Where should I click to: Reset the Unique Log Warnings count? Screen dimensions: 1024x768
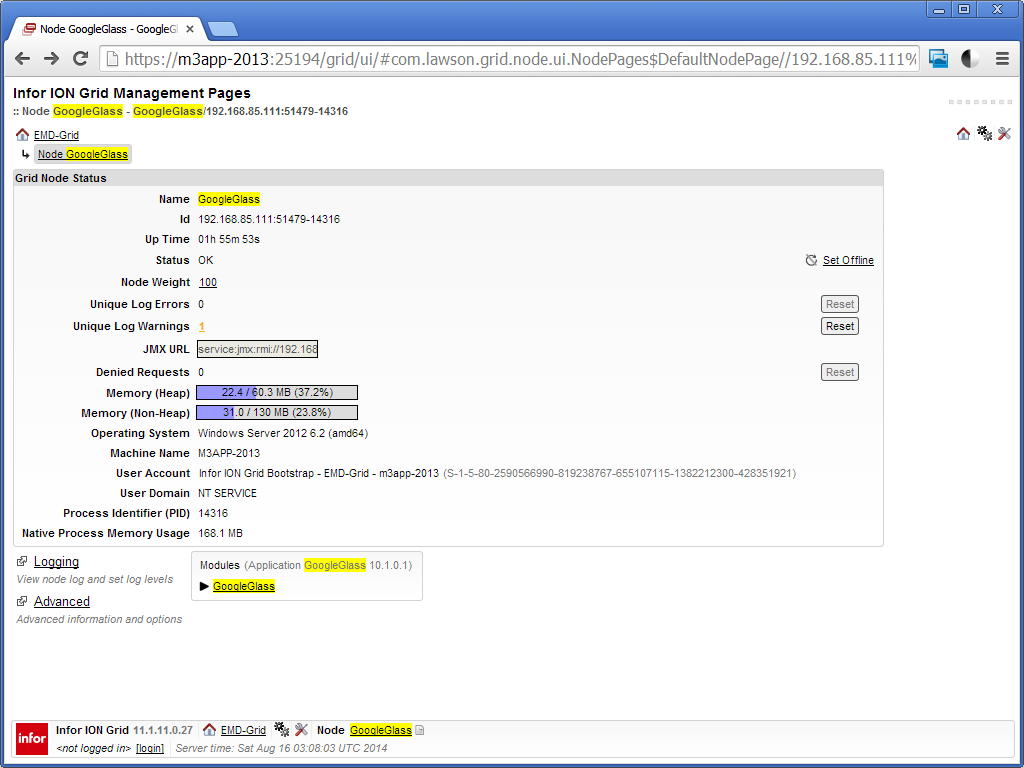839,326
